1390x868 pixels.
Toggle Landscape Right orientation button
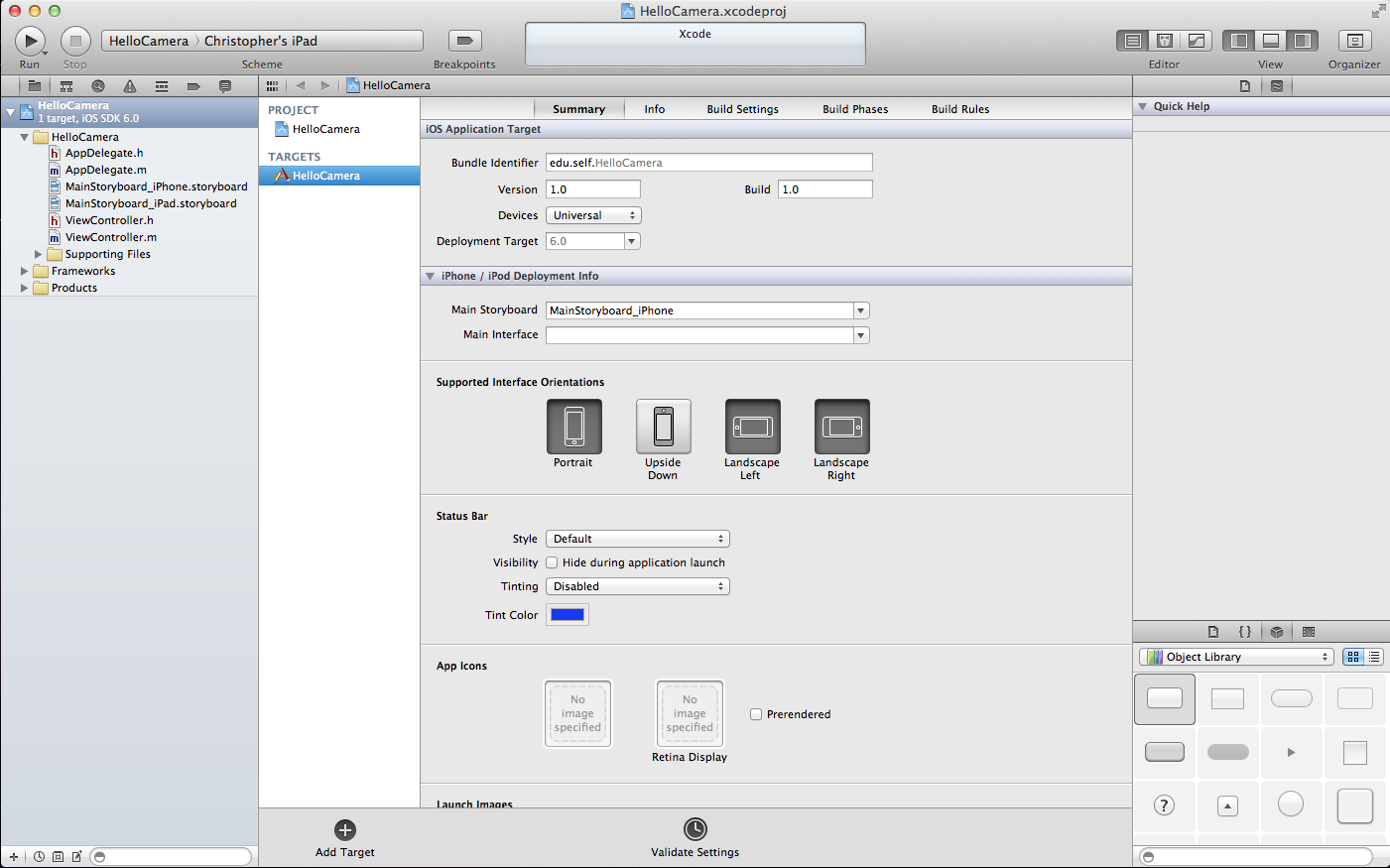click(842, 427)
